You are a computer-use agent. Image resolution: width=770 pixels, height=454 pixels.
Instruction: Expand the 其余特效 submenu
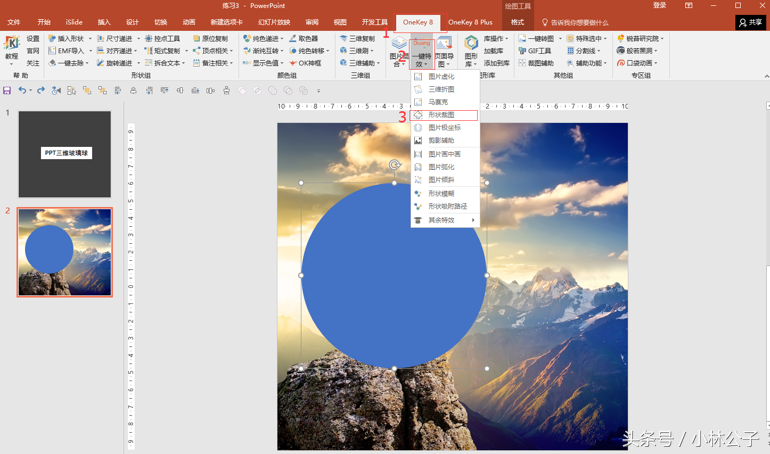click(x=445, y=220)
